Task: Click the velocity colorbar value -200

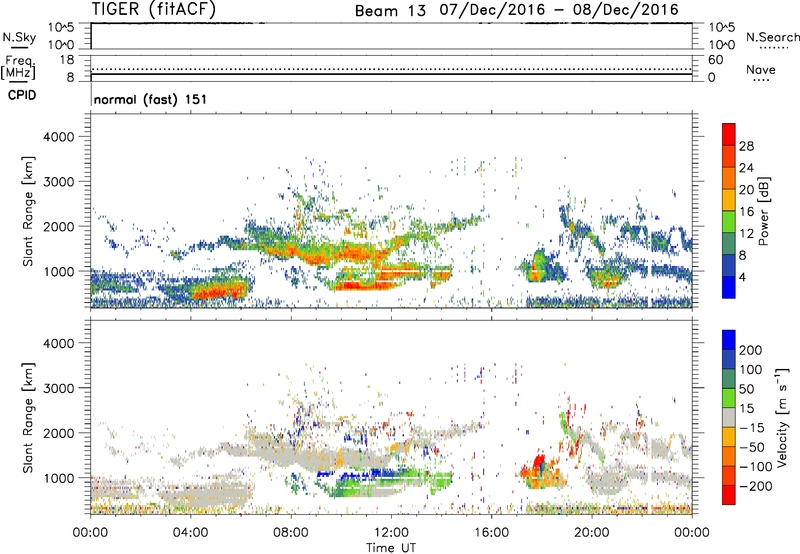Action: click(x=756, y=486)
